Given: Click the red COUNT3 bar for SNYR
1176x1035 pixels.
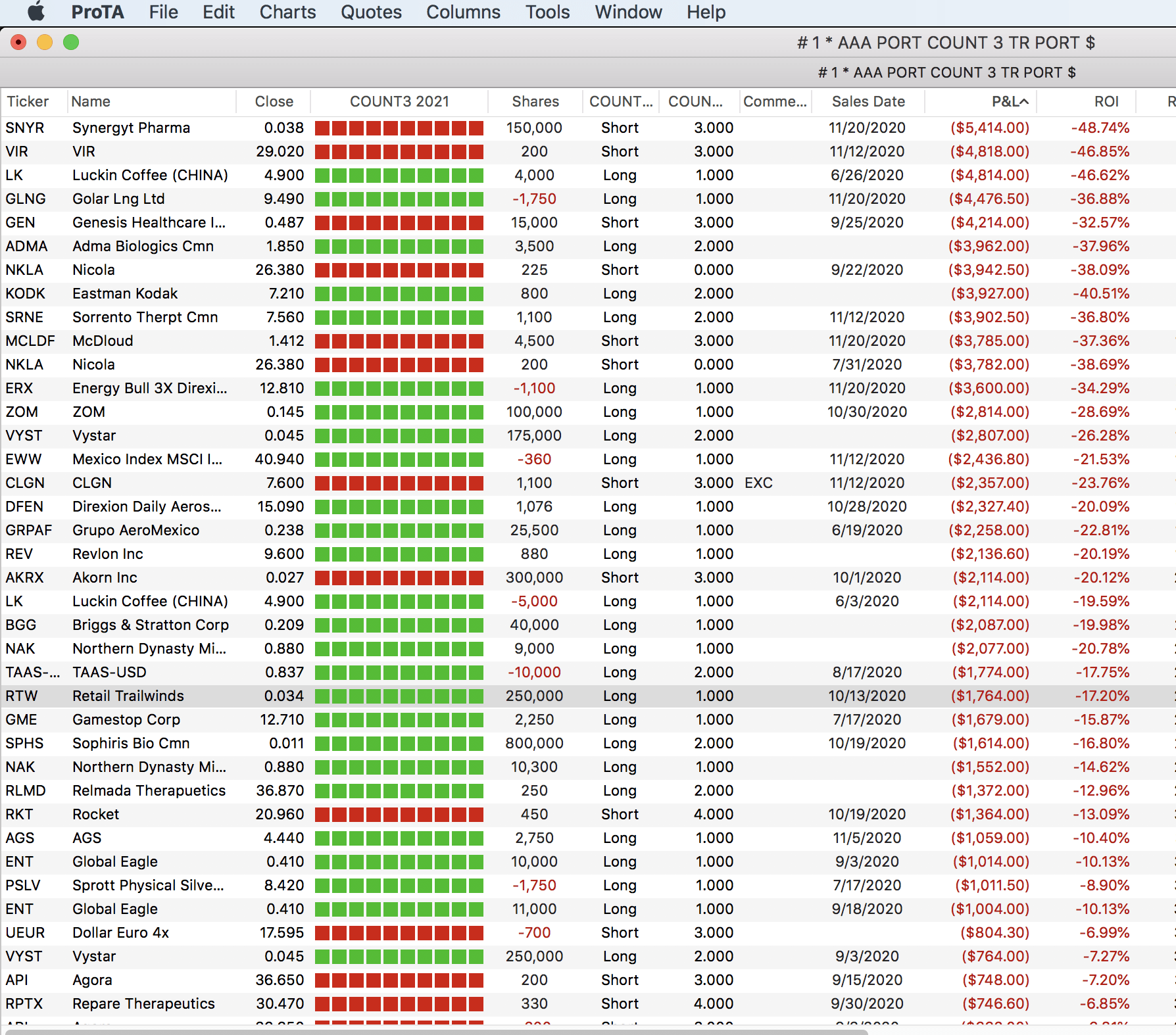Looking at the screenshot, I should coord(399,128).
